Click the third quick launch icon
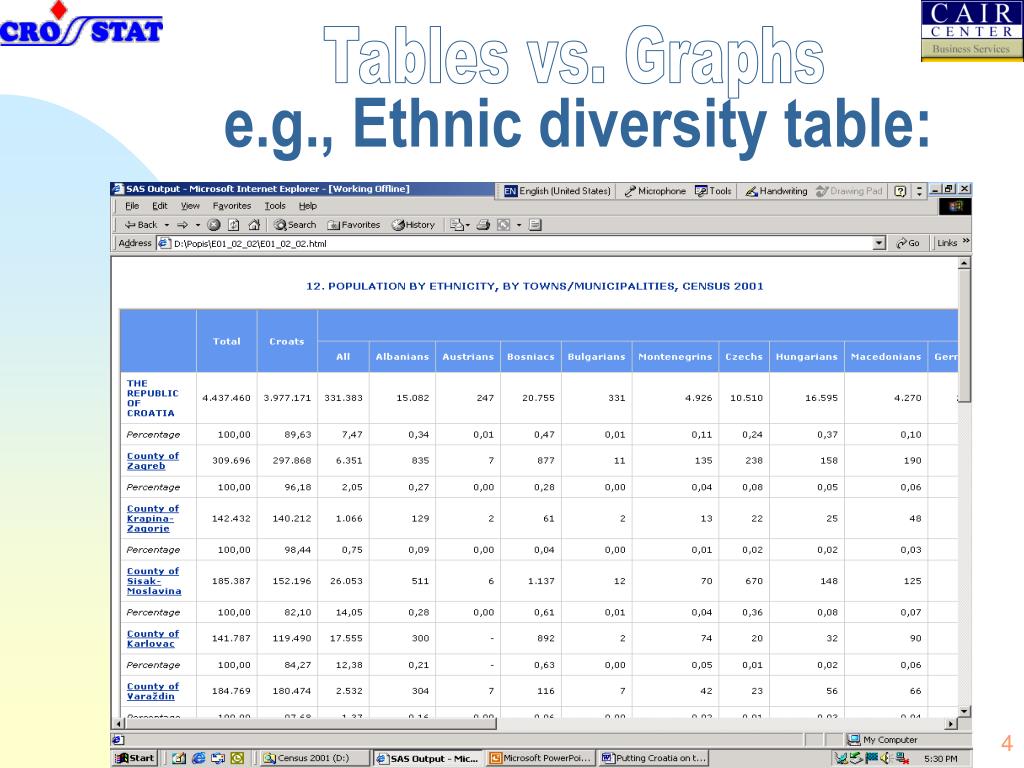 pos(217,758)
